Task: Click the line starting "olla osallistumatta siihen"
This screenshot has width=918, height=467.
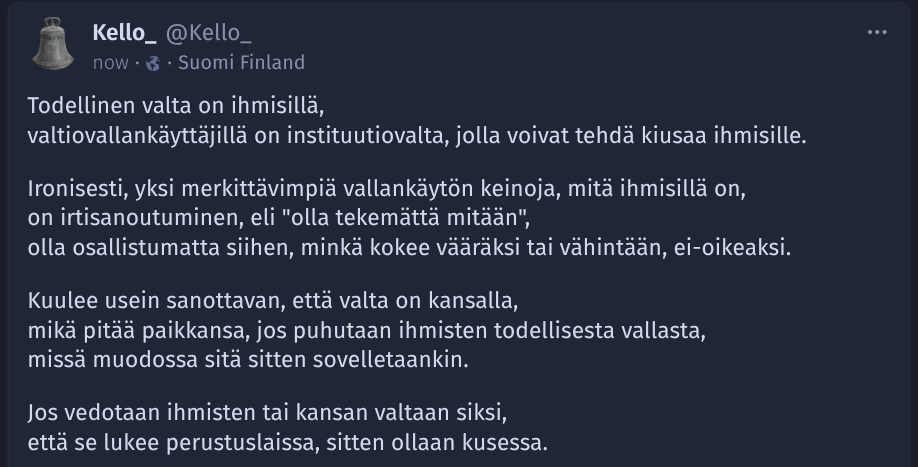Action: (409, 248)
